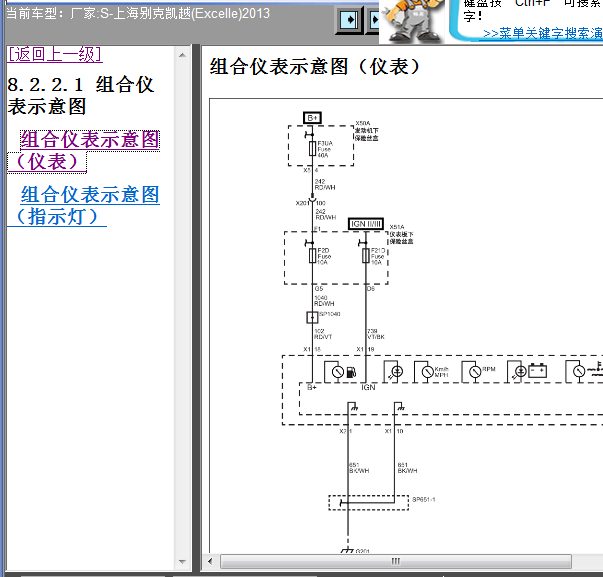Click the 组合仪表示意图（仪表）page title
The height and width of the screenshot is (577, 603).
pos(315,67)
